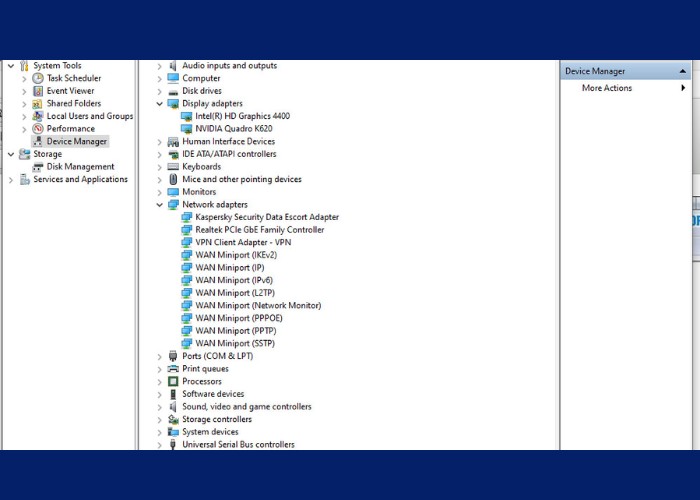Click the Shared Folders icon

point(38,104)
